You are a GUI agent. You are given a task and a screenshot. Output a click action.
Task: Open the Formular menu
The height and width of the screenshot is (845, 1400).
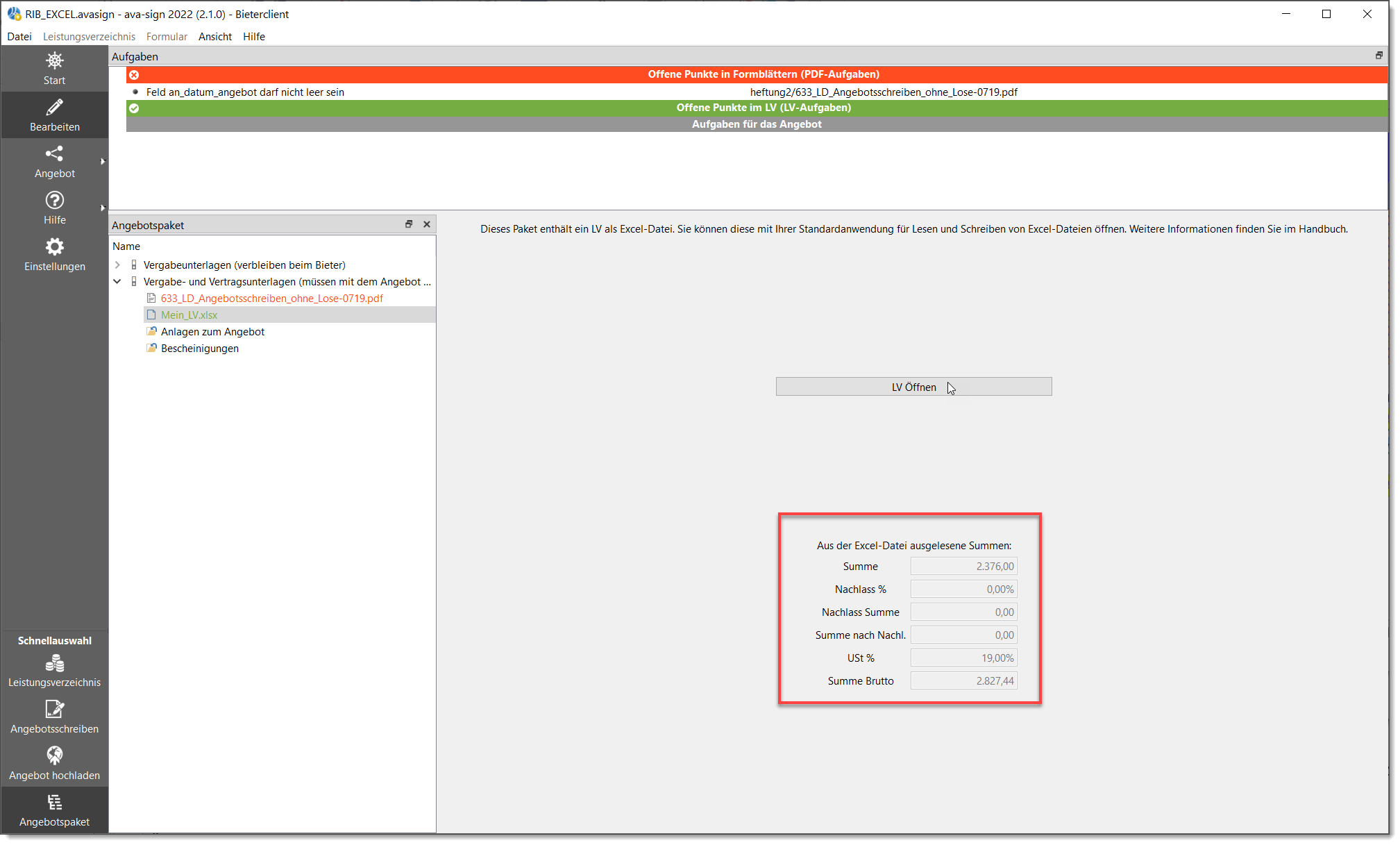[167, 36]
